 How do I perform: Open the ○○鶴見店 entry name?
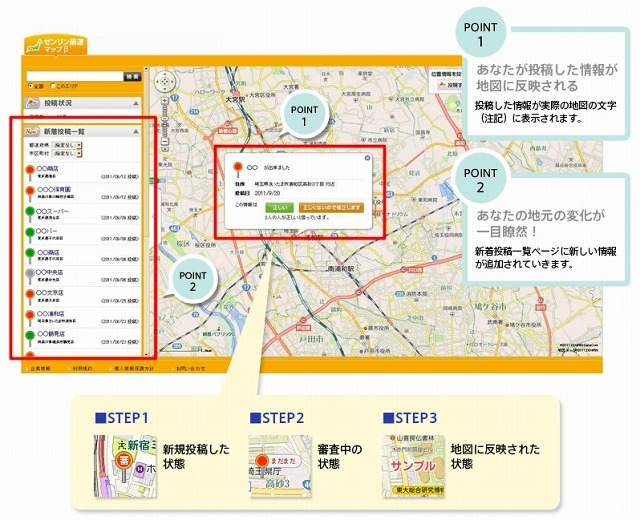pyautogui.click(x=51, y=334)
